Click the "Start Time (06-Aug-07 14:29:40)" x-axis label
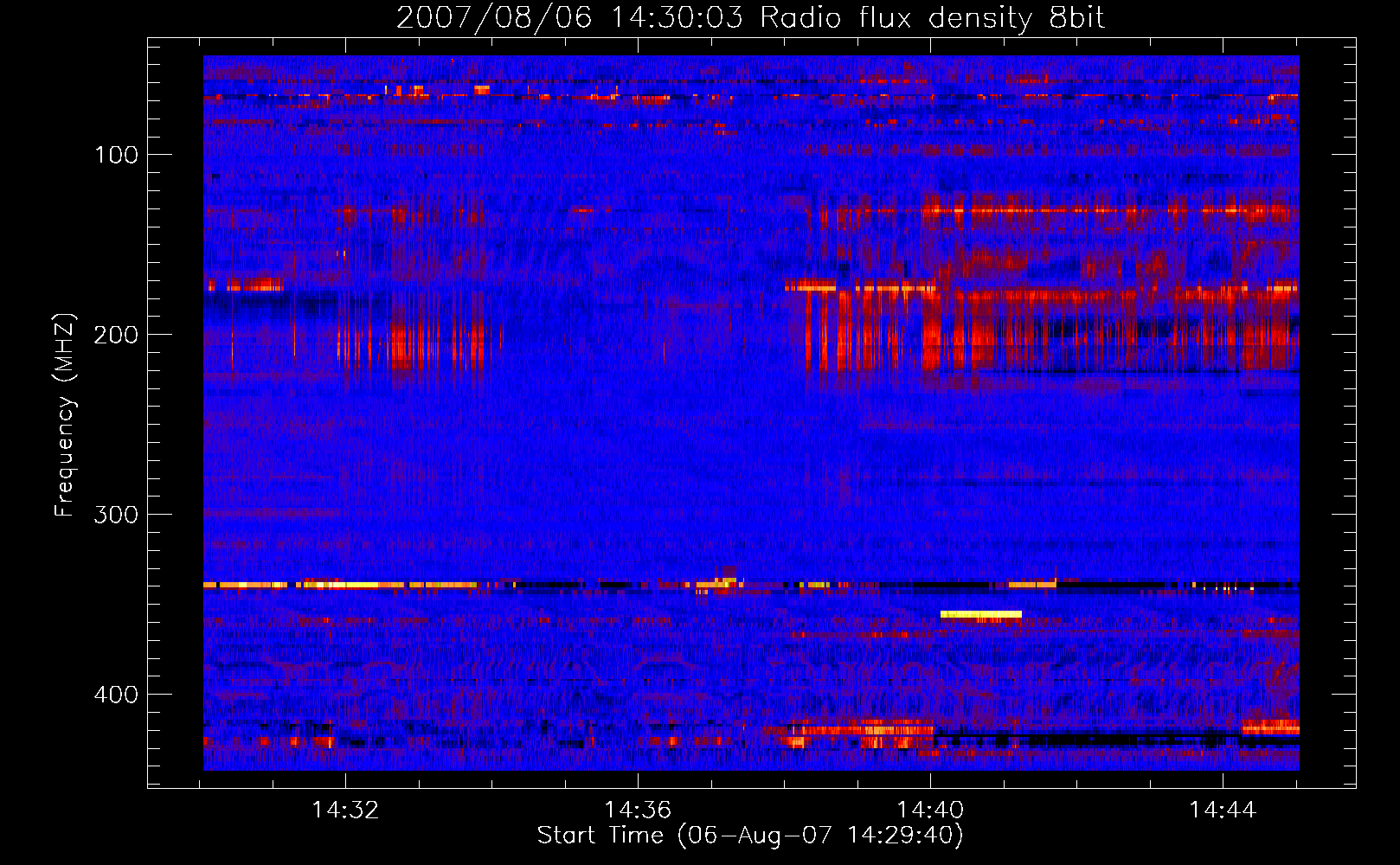This screenshot has height=865, width=1400. (750, 836)
